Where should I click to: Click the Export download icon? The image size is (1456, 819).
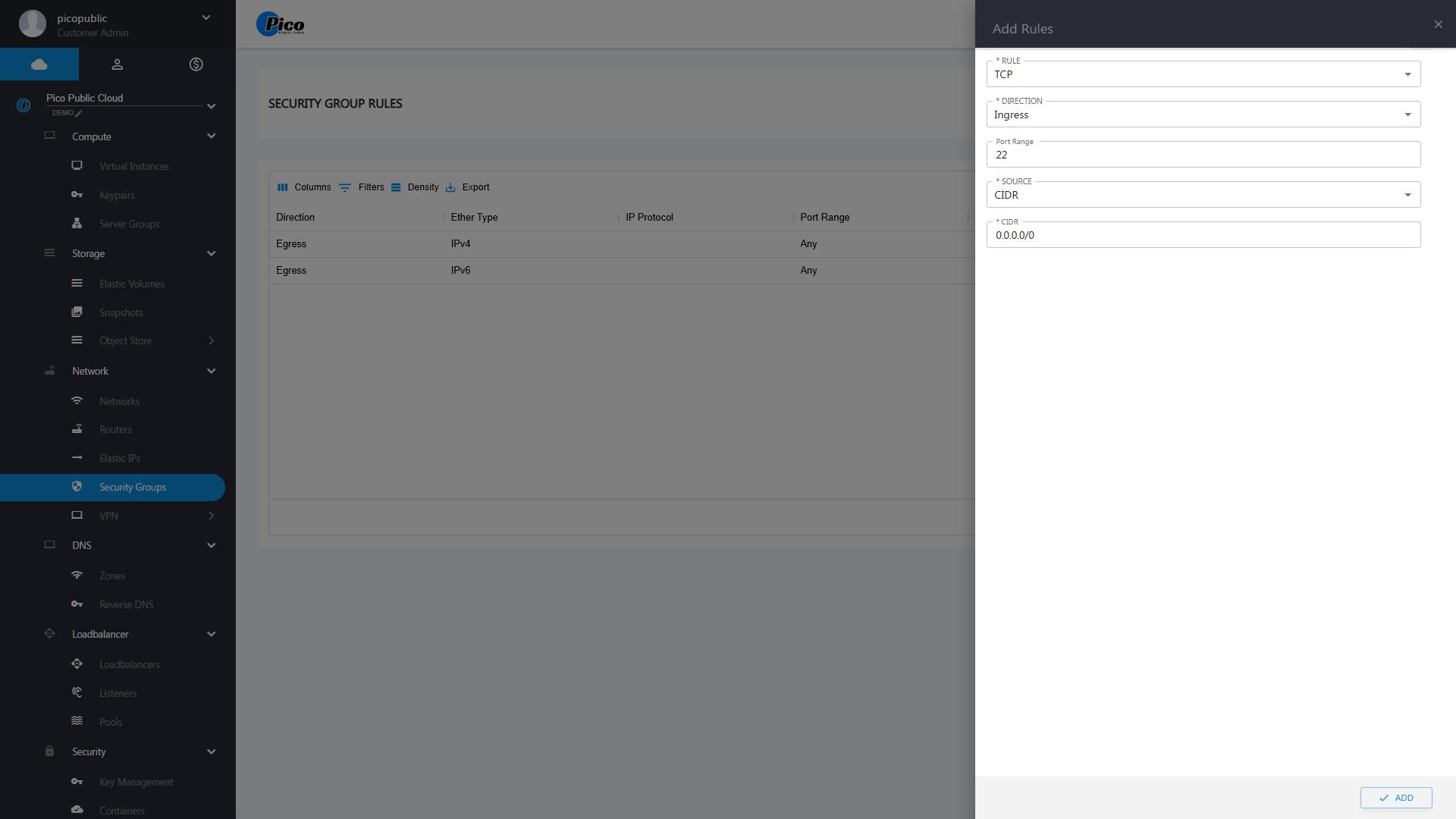(x=450, y=187)
